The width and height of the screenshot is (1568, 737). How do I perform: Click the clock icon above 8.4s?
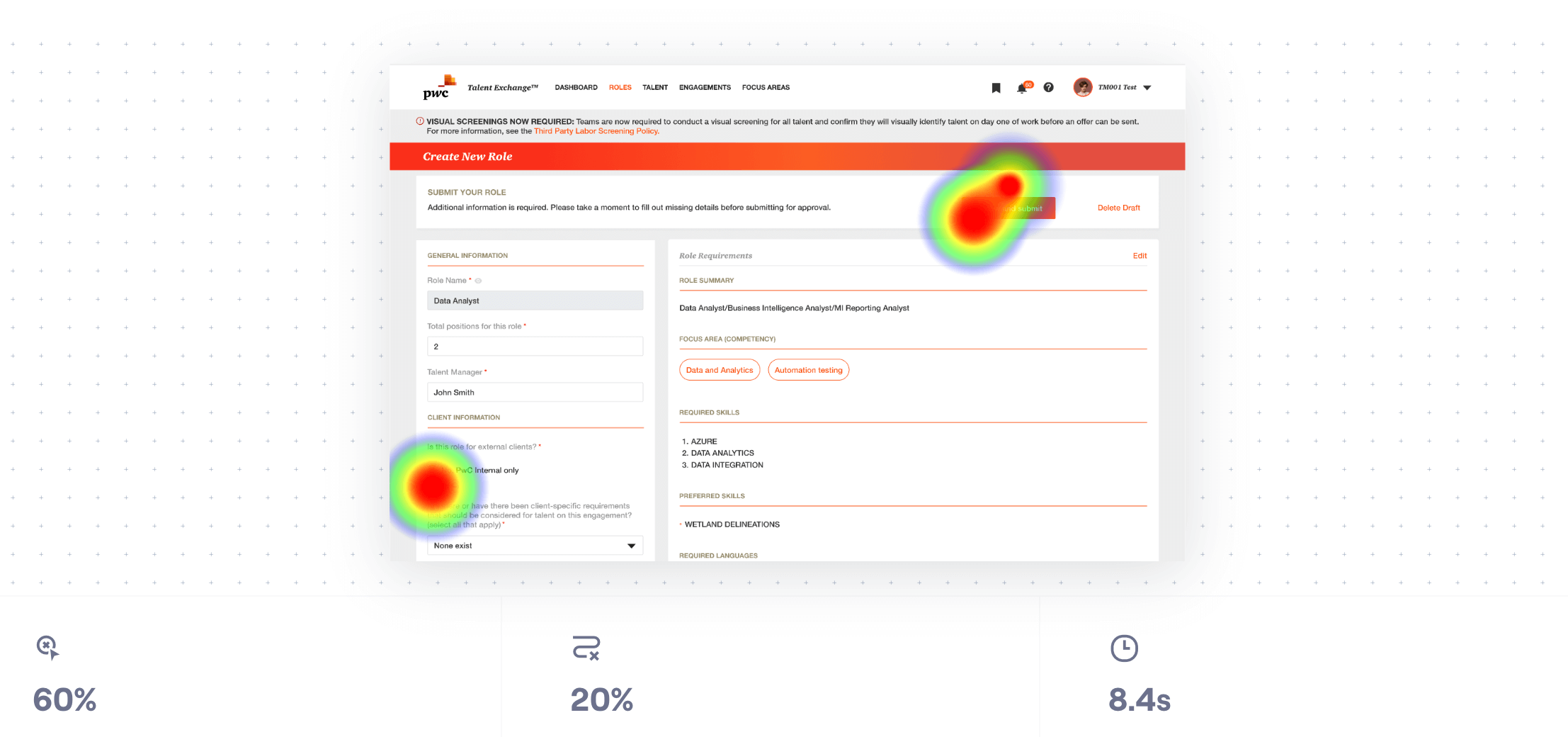click(x=1124, y=648)
